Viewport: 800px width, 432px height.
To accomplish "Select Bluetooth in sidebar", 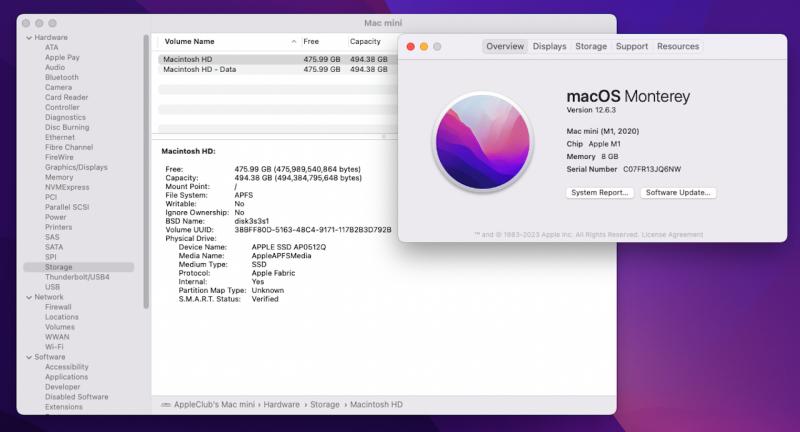I will (62, 78).
